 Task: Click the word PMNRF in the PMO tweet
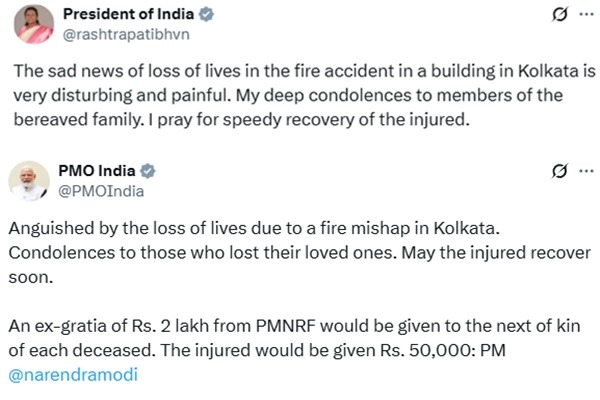tap(285, 326)
